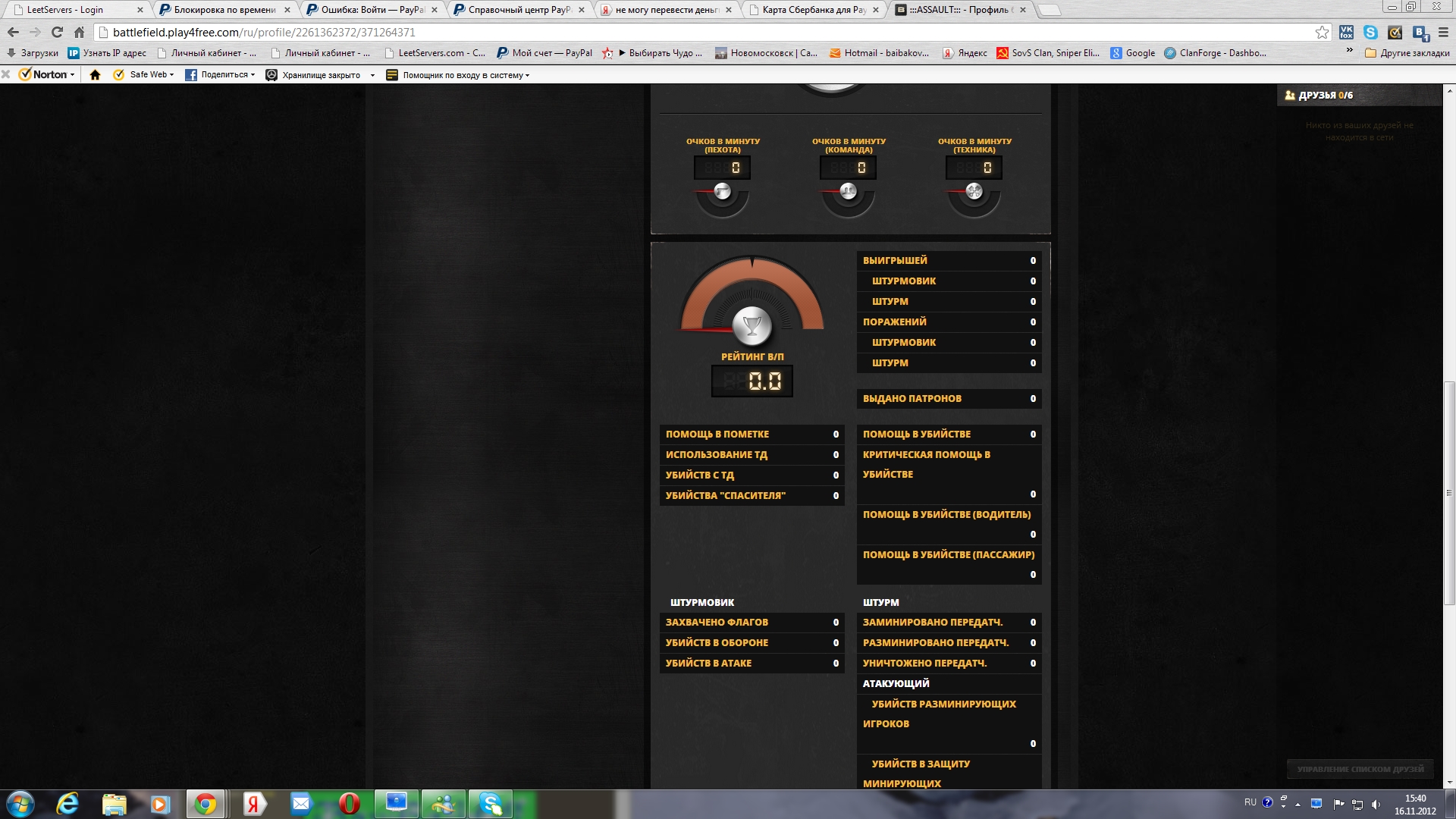The height and width of the screenshot is (819, 1456).
Task: Switch to the не могу перевести деньги tab
Action: coord(667,10)
